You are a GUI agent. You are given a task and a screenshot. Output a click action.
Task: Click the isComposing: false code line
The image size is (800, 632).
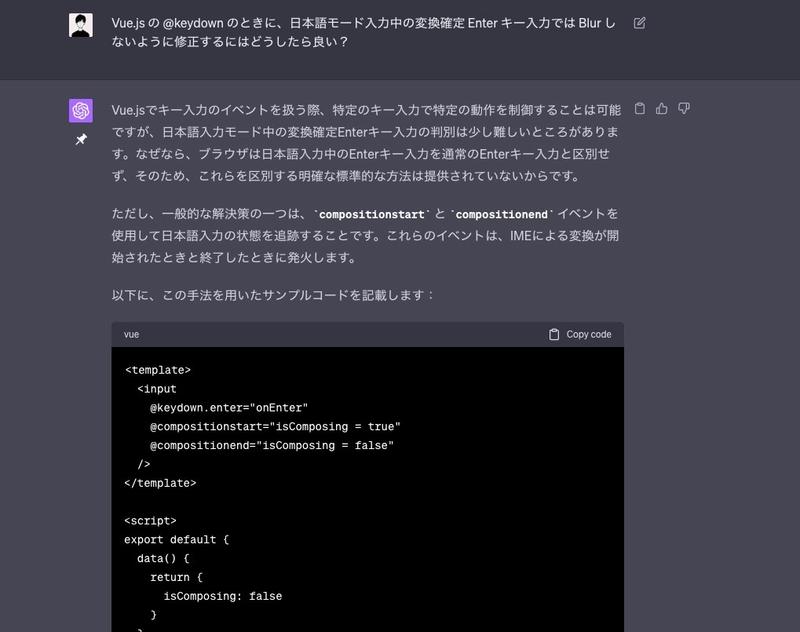point(222,596)
